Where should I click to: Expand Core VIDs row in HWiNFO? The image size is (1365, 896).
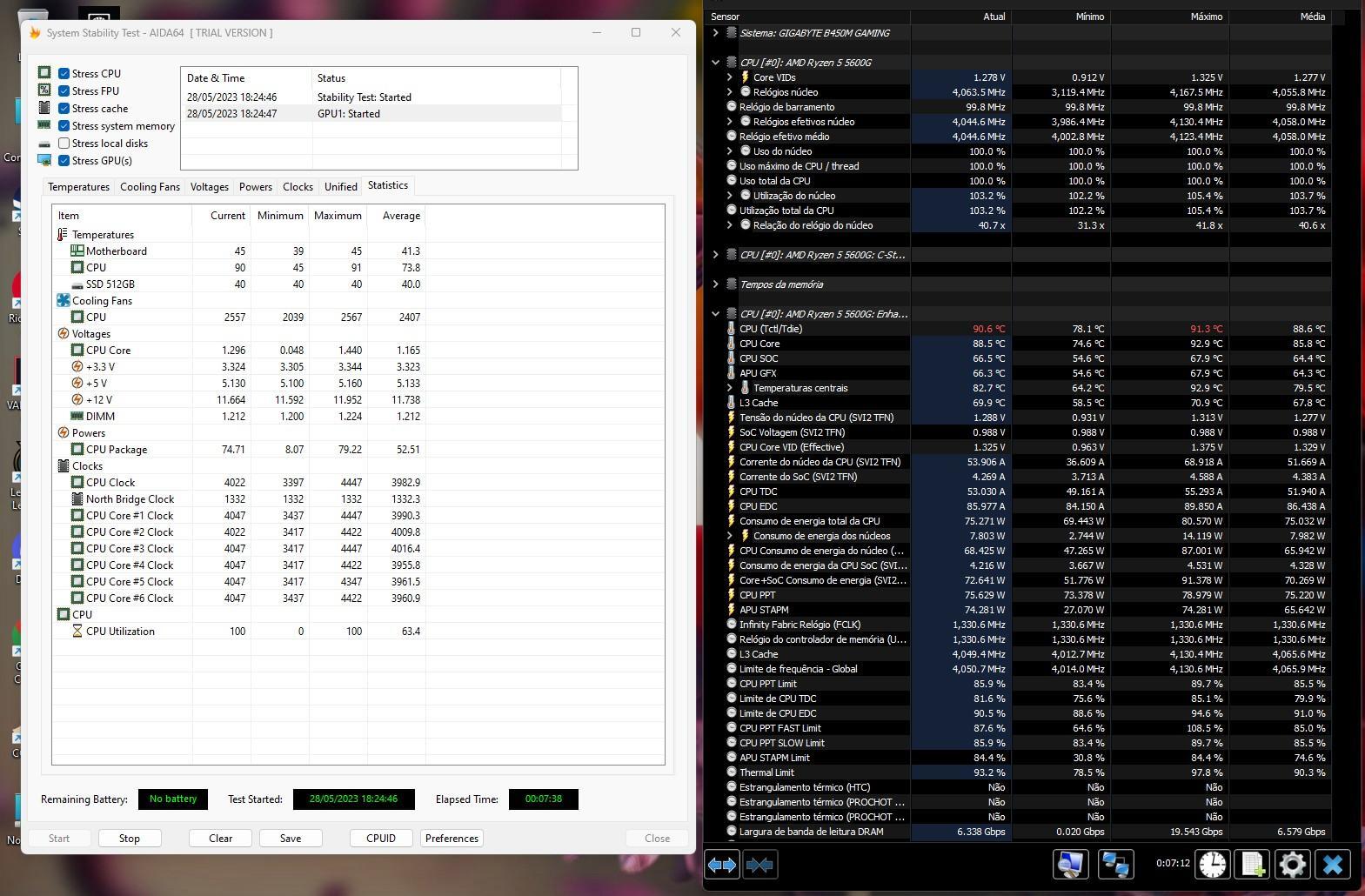730,77
